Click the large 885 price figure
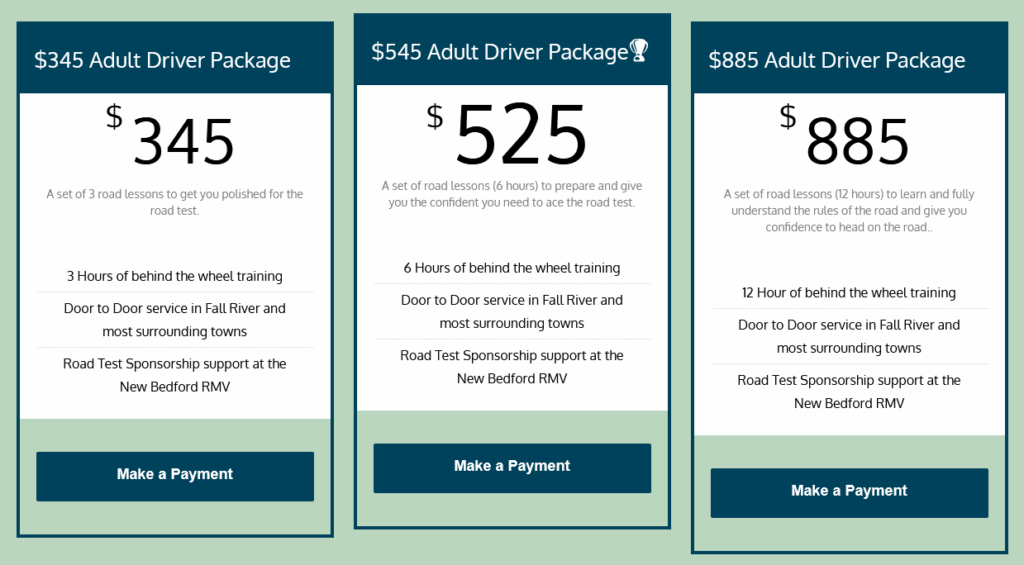1024x565 pixels. (857, 140)
